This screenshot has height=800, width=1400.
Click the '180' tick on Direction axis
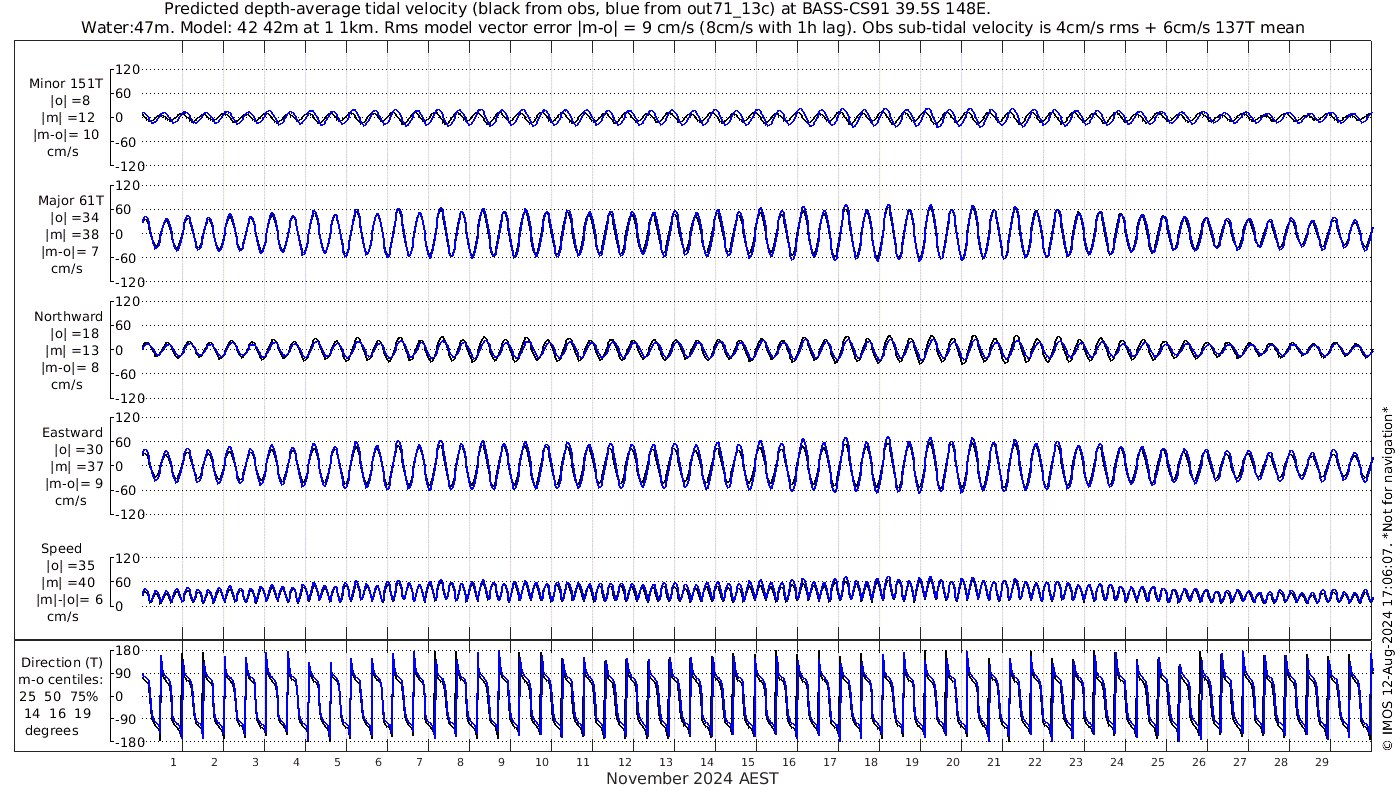click(125, 651)
